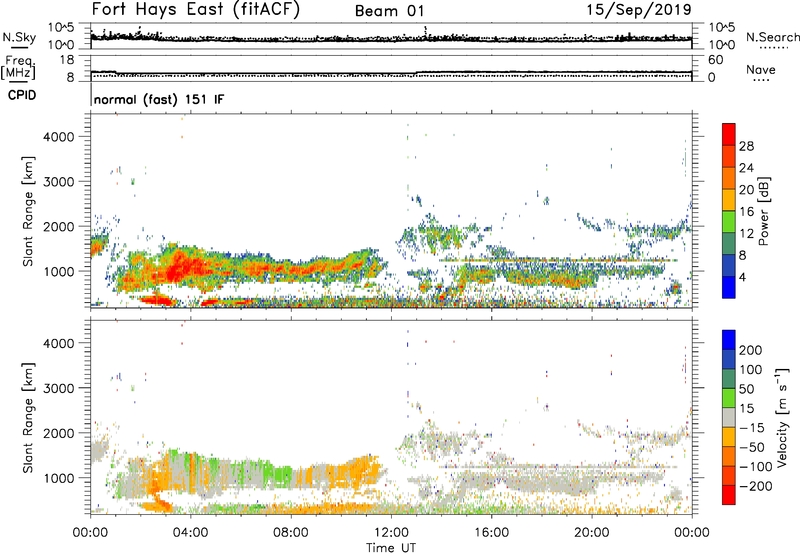Image resolution: width=800 pixels, height=554 pixels.
Task: Click the "-100" Velocity scale value
Action: click(756, 467)
